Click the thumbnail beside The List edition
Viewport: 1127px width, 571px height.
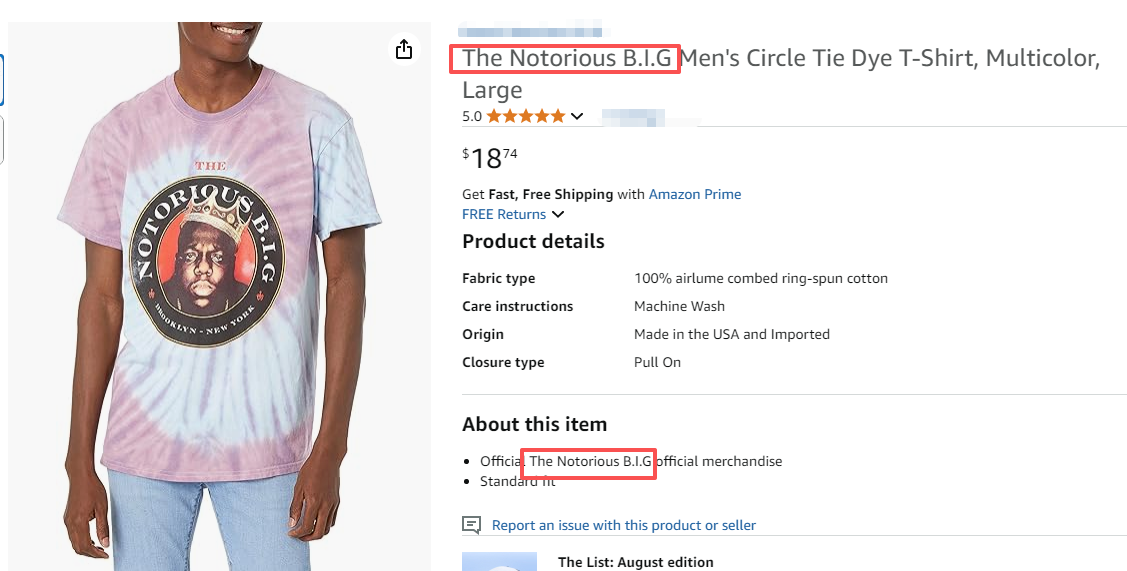click(499, 562)
